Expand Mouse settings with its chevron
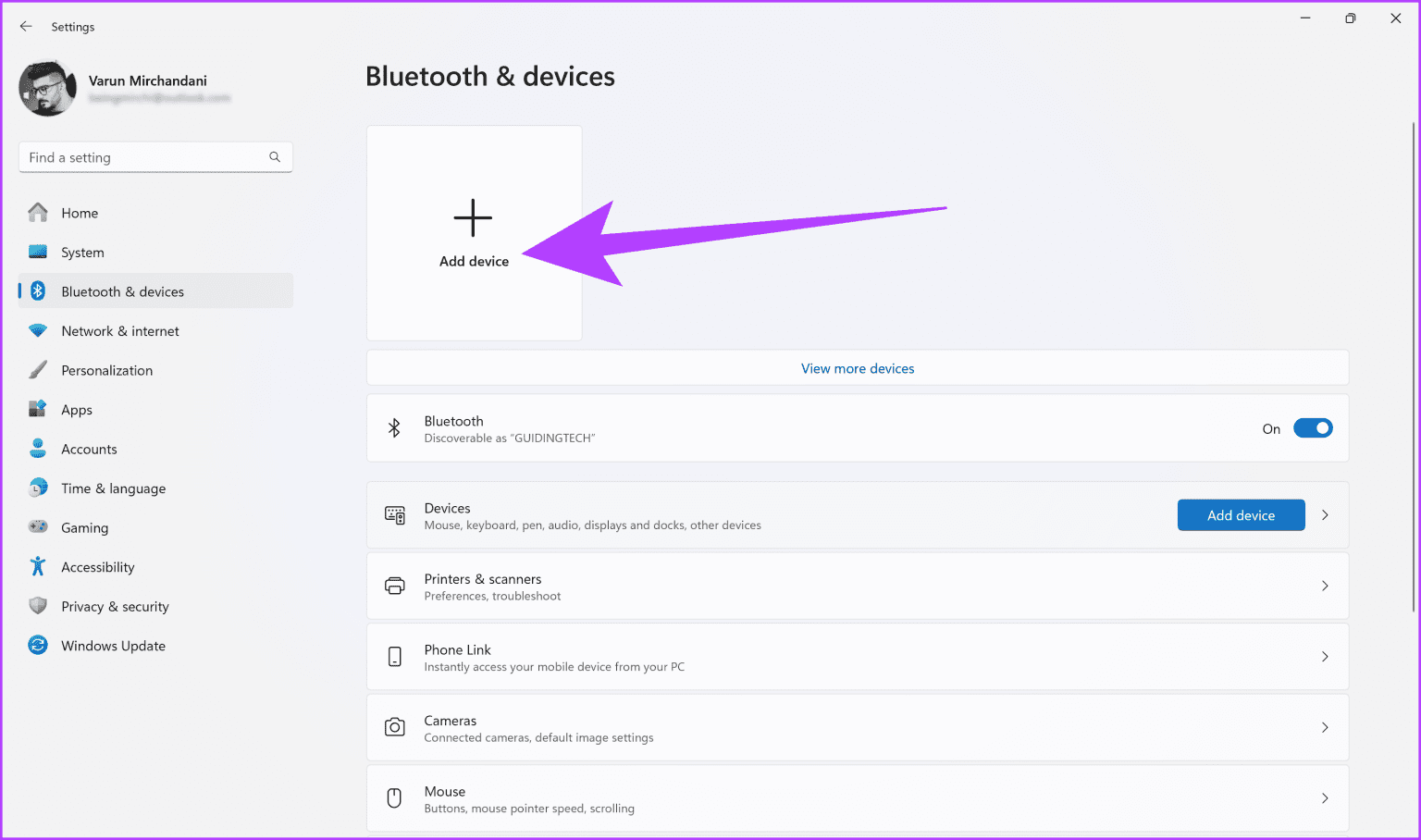 coord(1325,797)
